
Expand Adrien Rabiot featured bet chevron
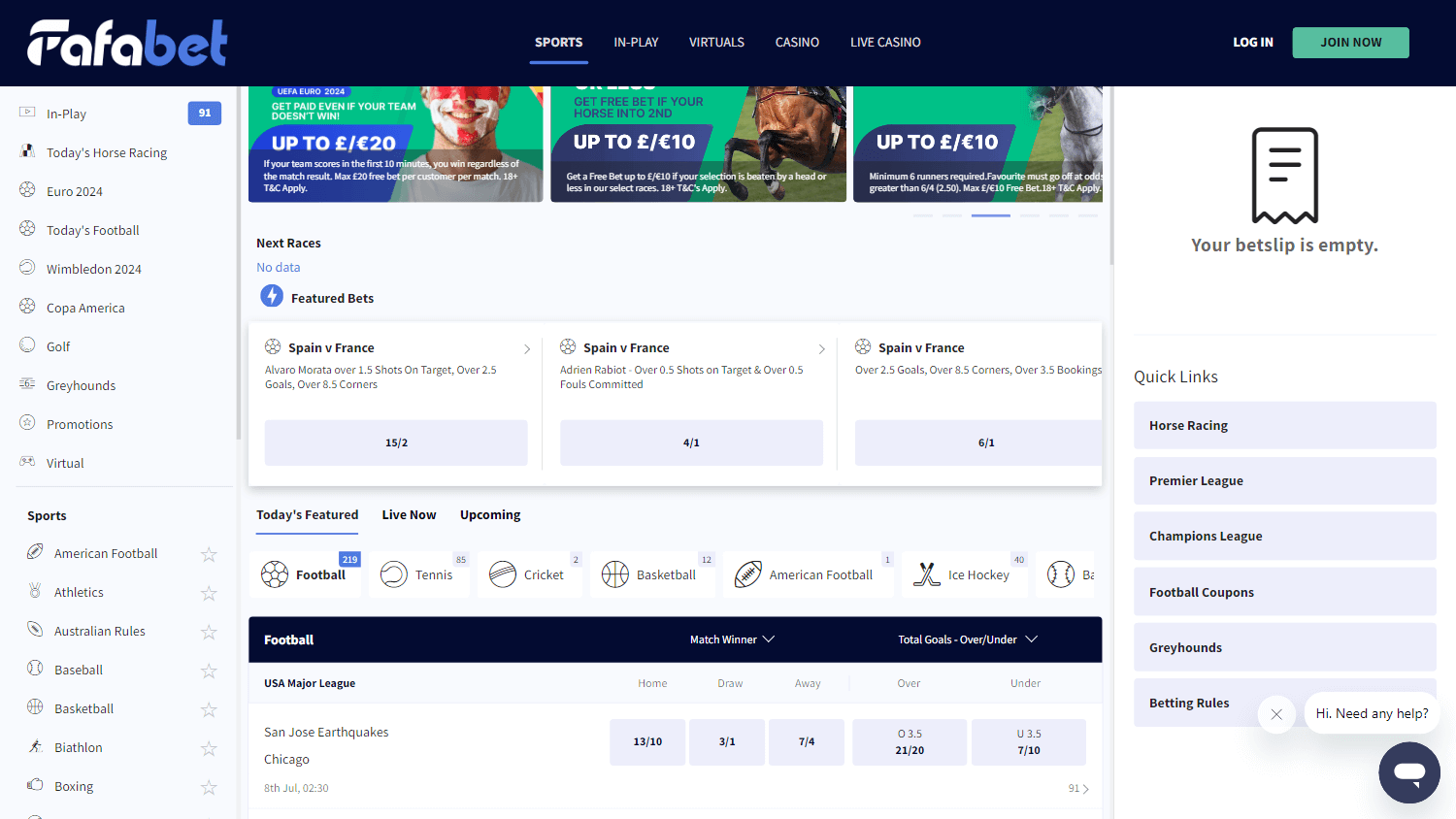[822, 348]
